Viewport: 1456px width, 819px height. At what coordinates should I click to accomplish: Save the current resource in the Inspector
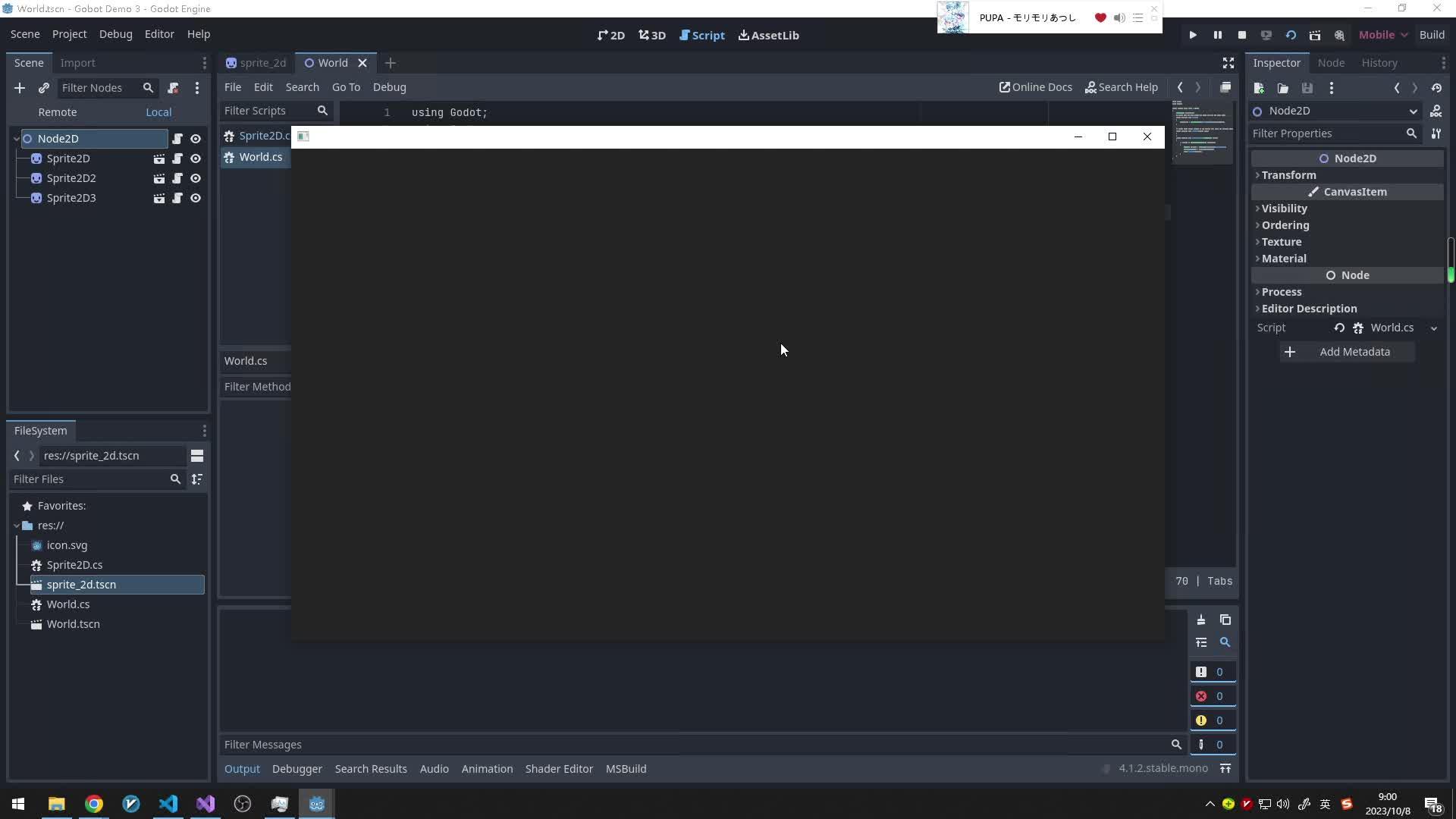[x=1307, y=88]
